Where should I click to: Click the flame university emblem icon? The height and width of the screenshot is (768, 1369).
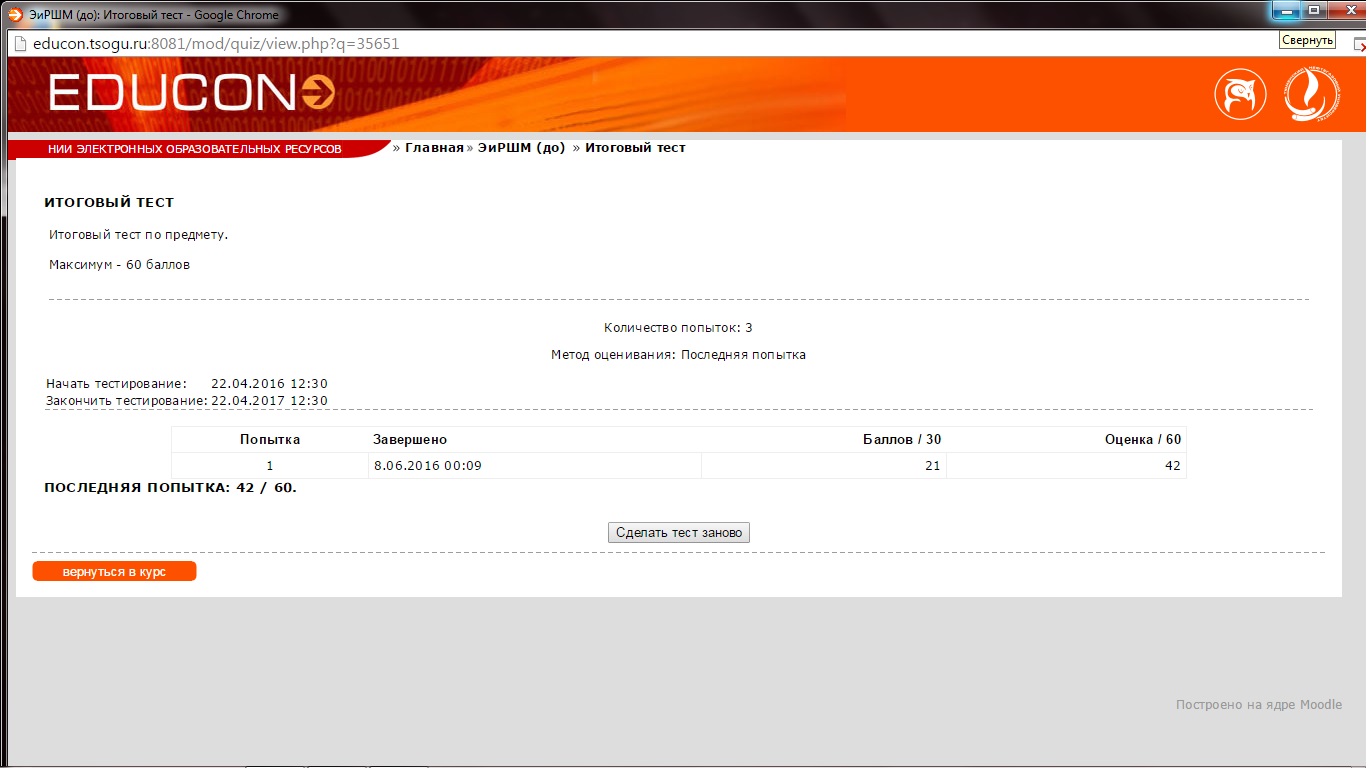(1309, 95)
